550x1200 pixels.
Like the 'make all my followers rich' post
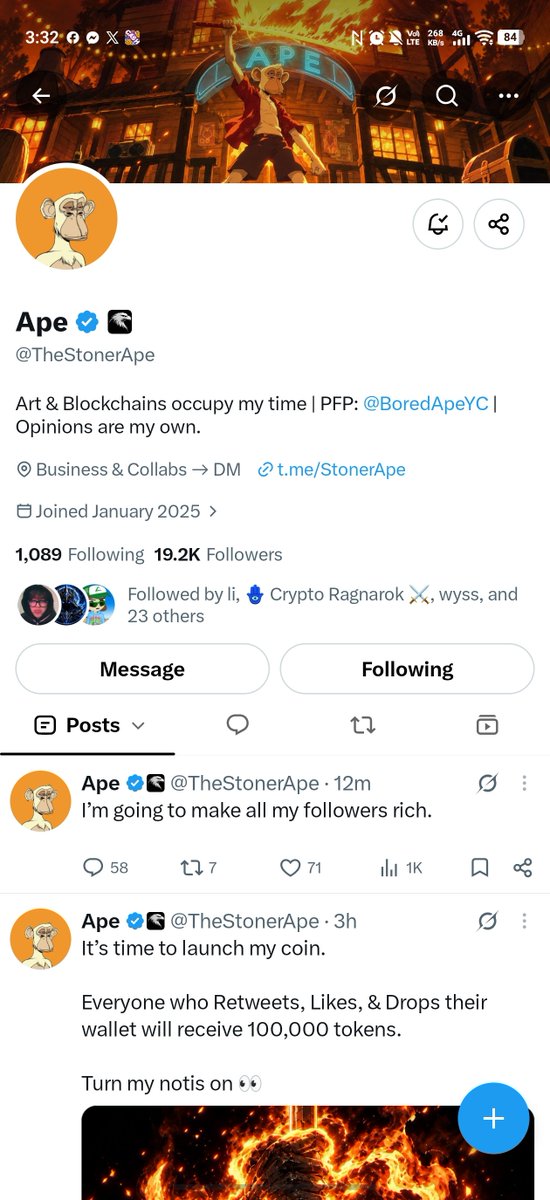pos(300,868)
